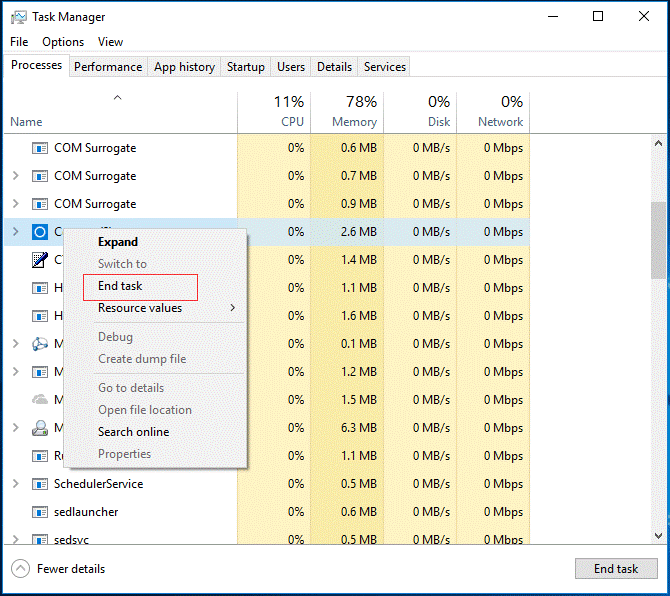Expand the highlighted 2.6 MB process row arrow

[x=15, y=232]
